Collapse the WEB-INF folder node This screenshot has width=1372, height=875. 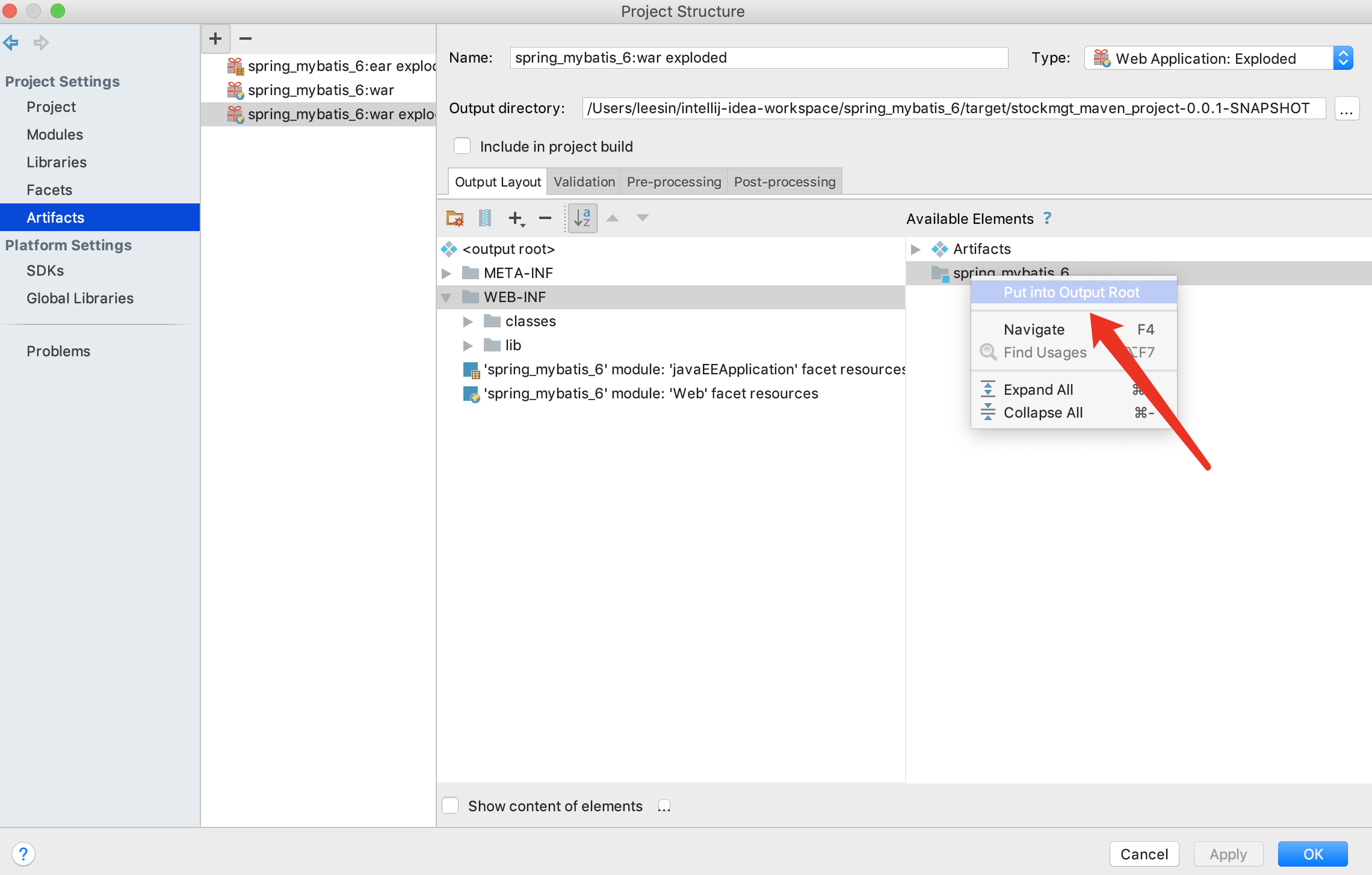coord(447,297)
